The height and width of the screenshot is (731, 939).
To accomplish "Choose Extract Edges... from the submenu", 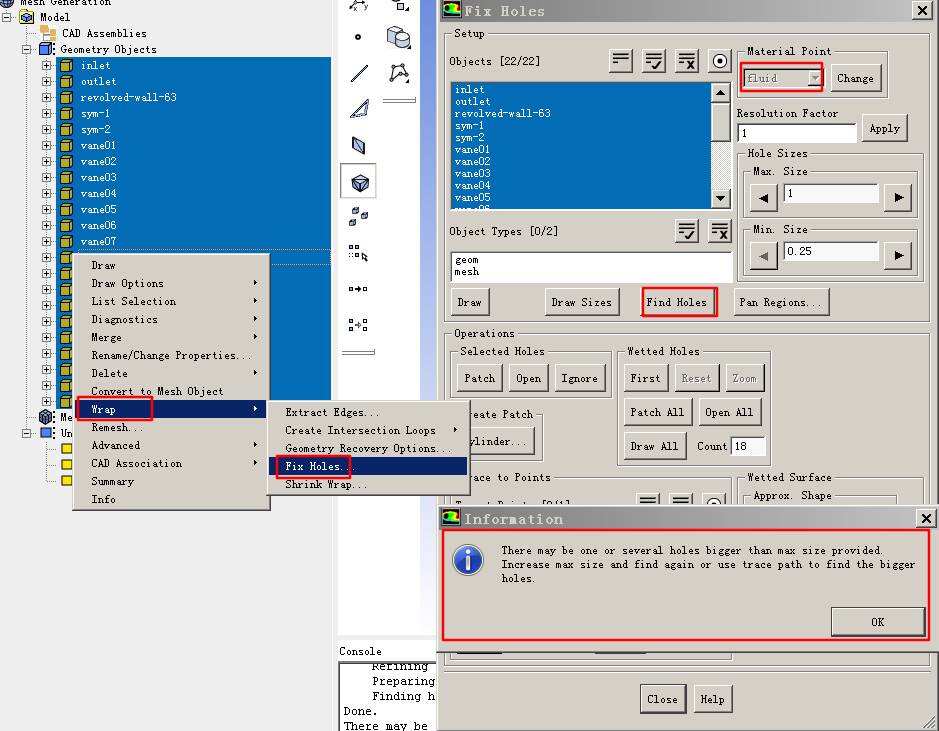I will [368, 412].
